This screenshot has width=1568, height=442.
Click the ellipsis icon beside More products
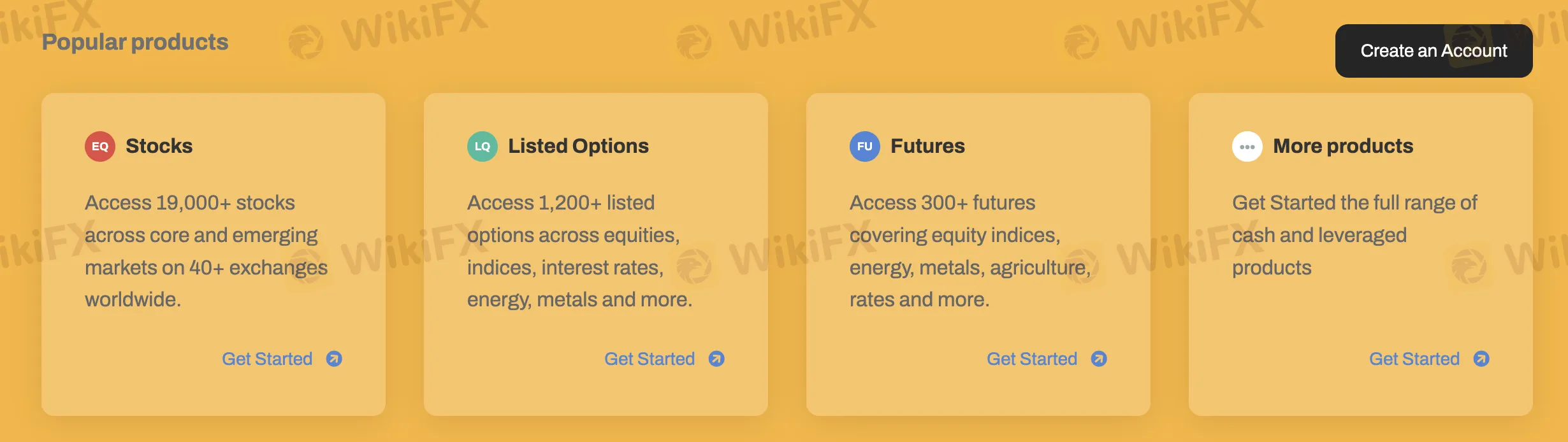(x=1247, y=146)
